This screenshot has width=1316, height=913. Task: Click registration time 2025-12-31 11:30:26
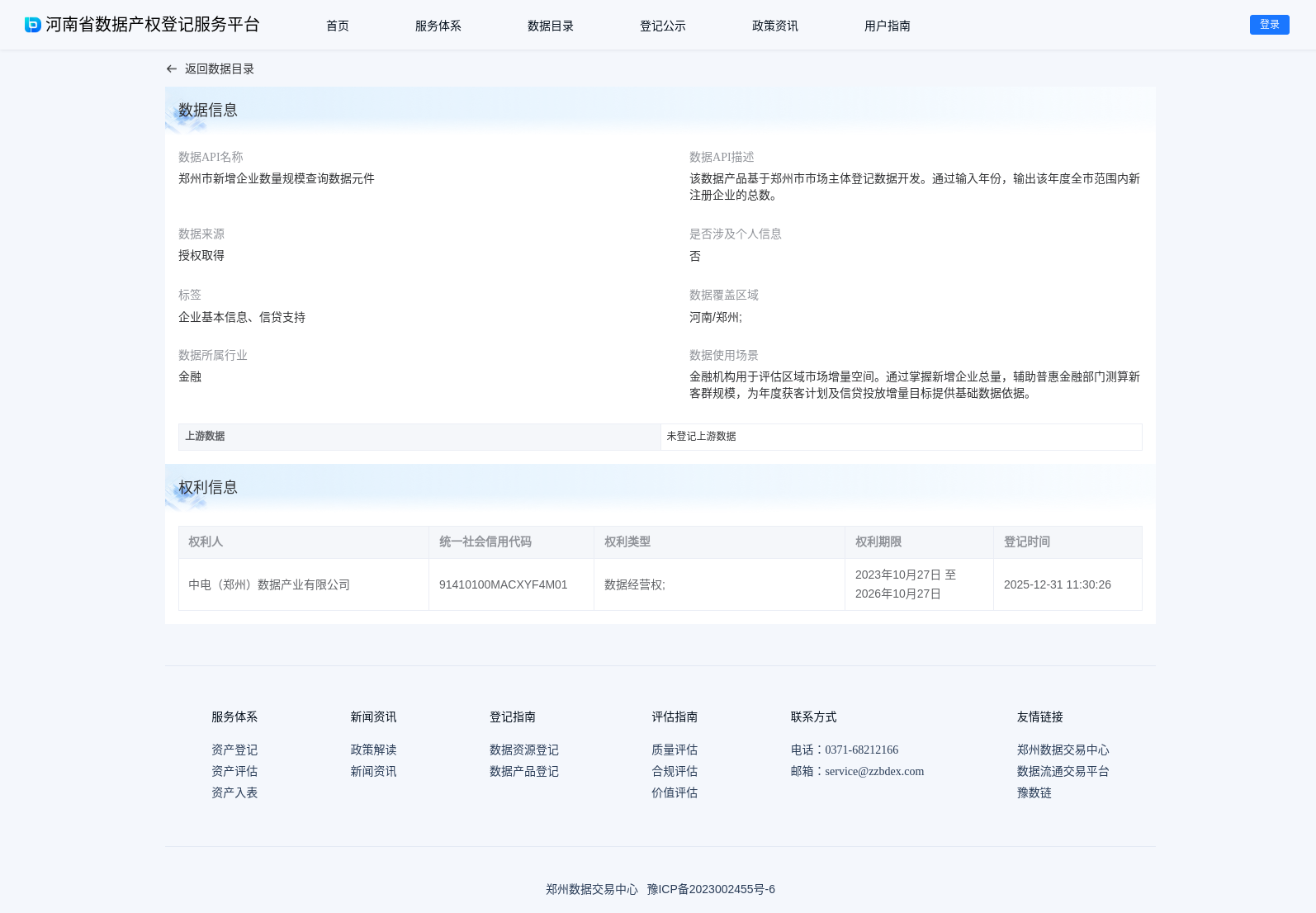point(1058,584)
